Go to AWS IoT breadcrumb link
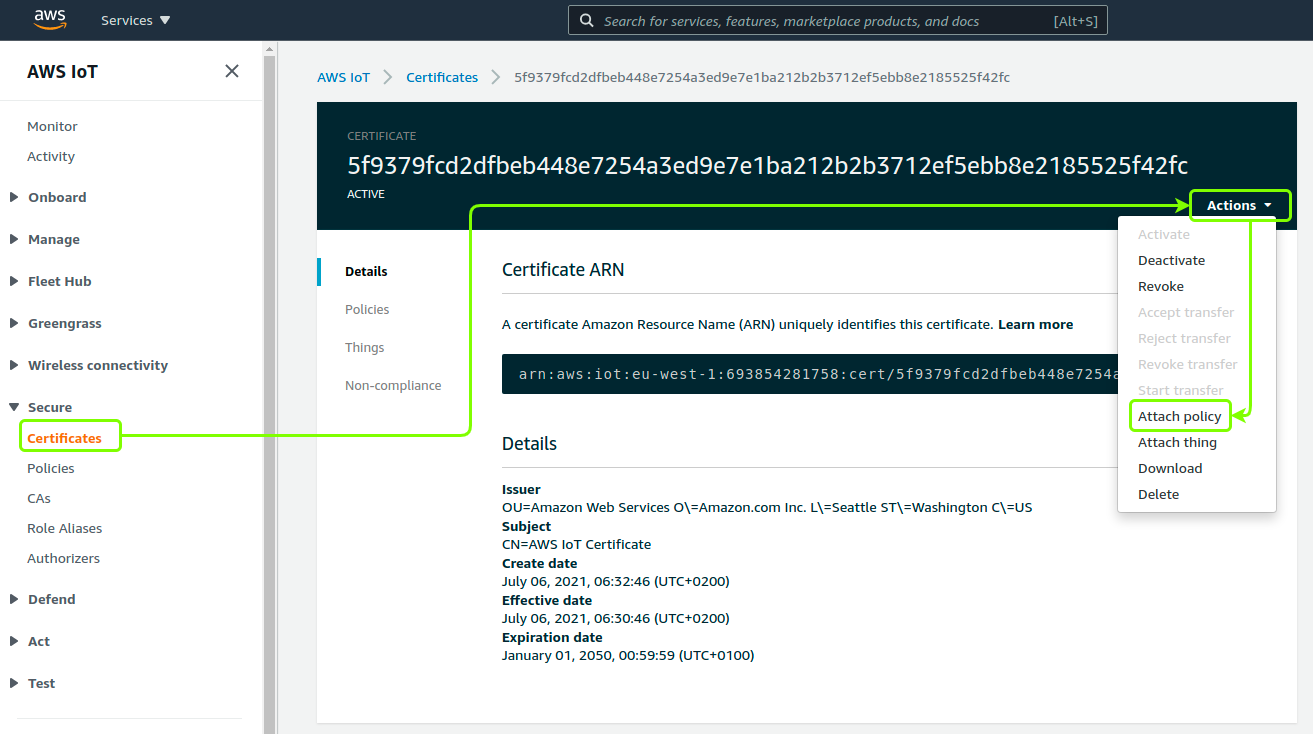Image resolution: width=1314 pixels, height=735 pixels. (x=343, y=77)
